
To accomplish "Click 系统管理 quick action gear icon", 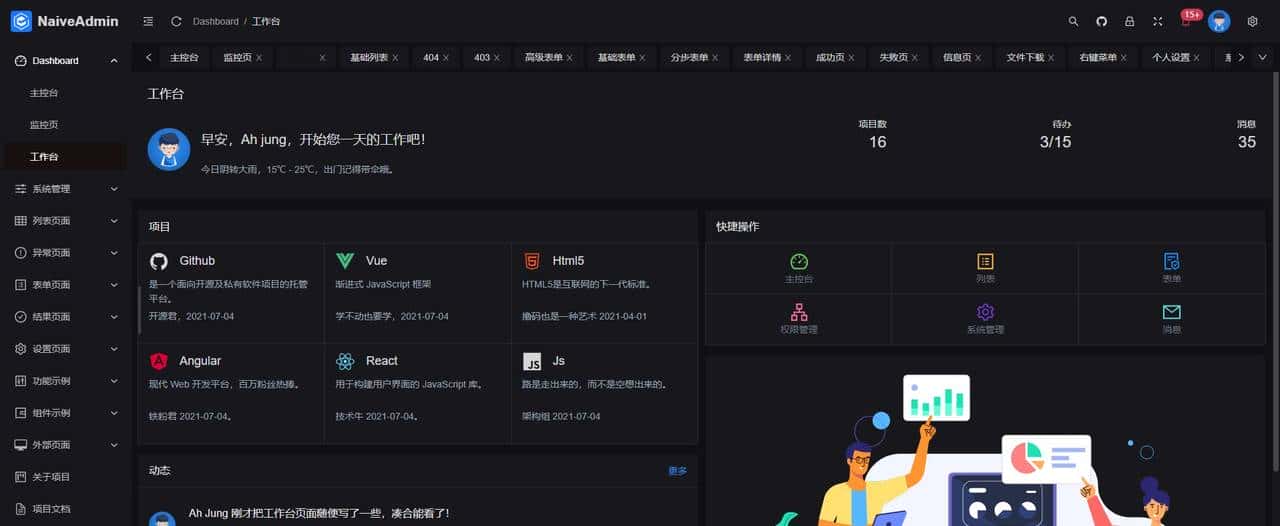I will point(985,311).
